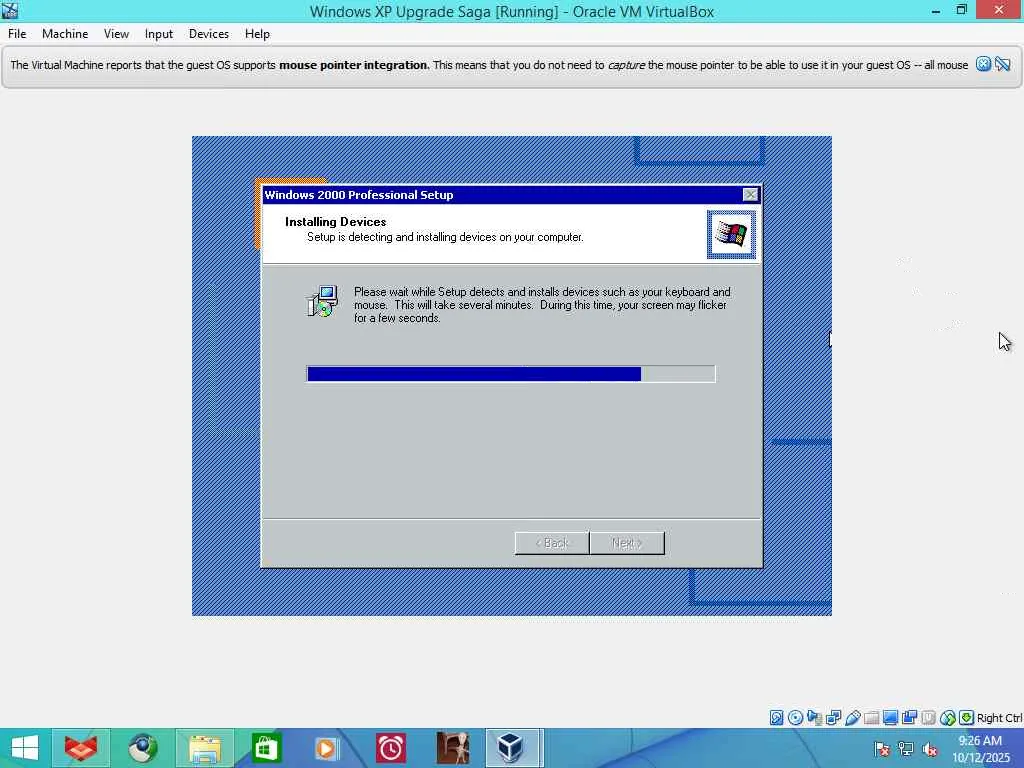Click the network adapters status icon
Viewport: 1024px width, 768px height.
[x=833, y=718]
